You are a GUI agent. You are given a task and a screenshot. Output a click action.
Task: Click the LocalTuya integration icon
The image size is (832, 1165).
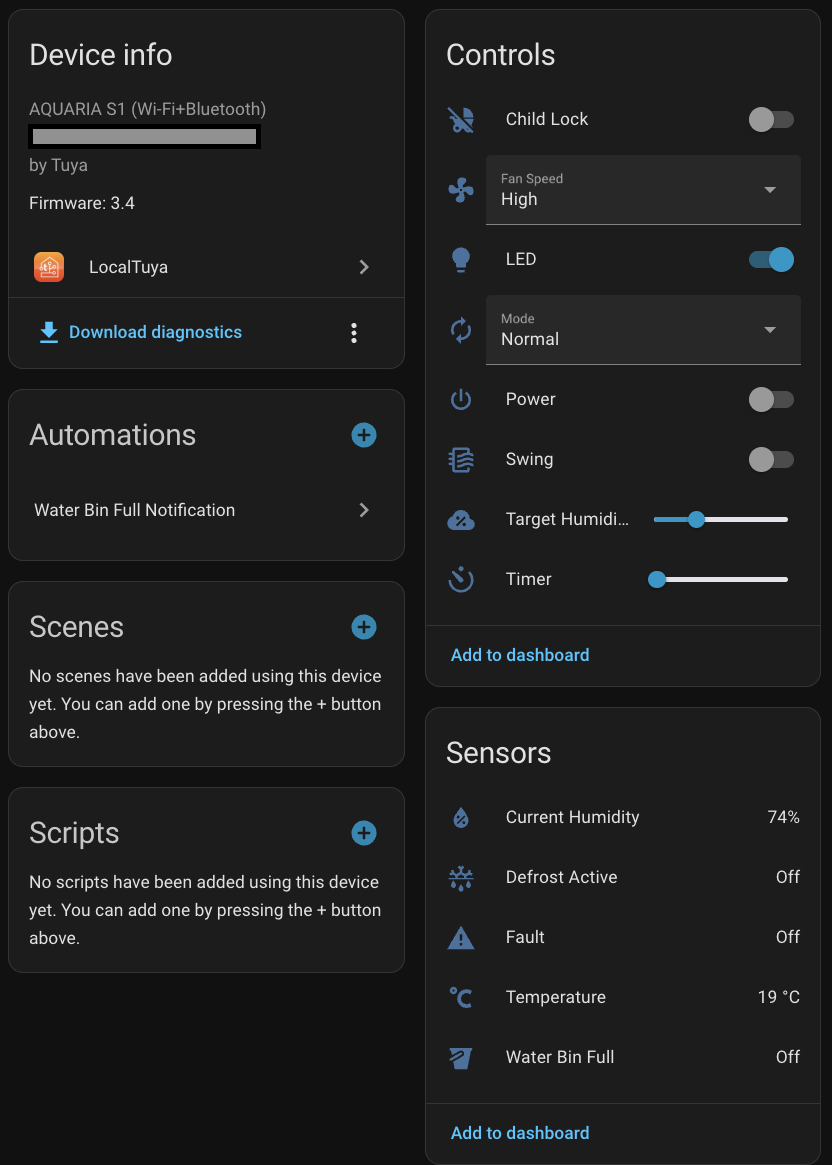[x=49, y=267]
